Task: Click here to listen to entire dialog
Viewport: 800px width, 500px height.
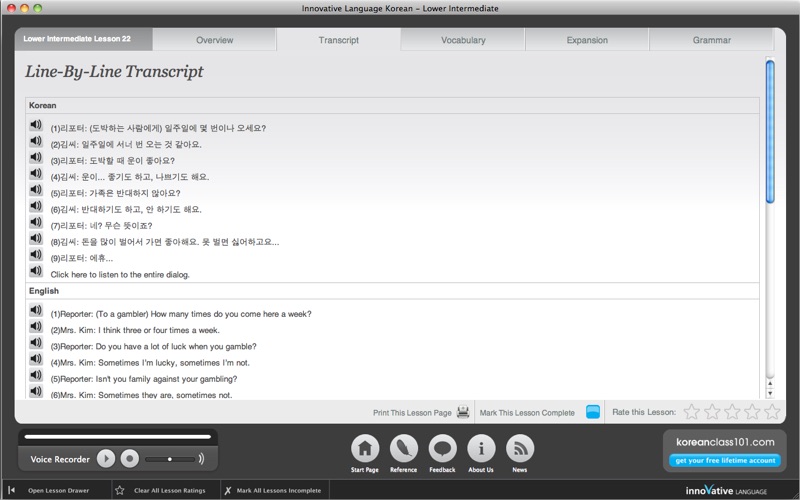Action: pos(120,274)
